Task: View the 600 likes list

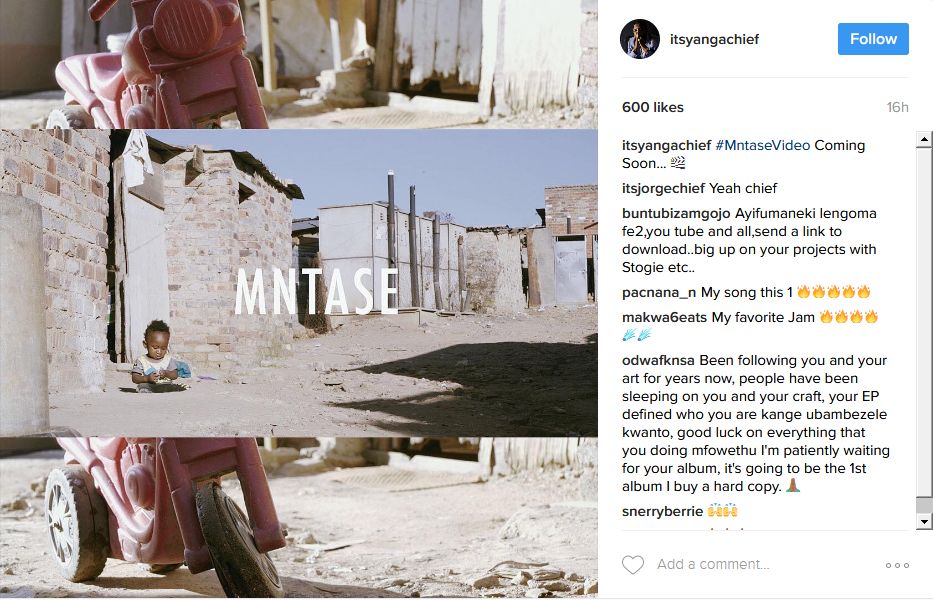Action: coord(653,107)
